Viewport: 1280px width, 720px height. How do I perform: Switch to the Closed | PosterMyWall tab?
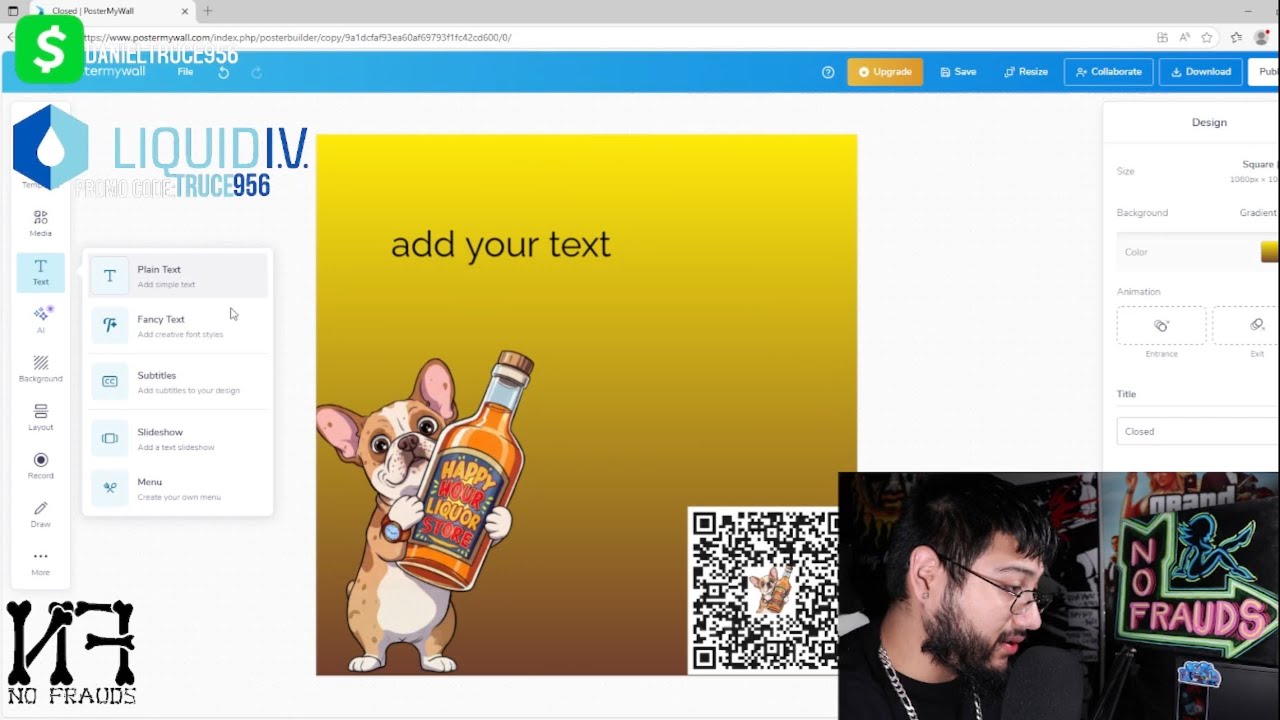click(110, 11)
